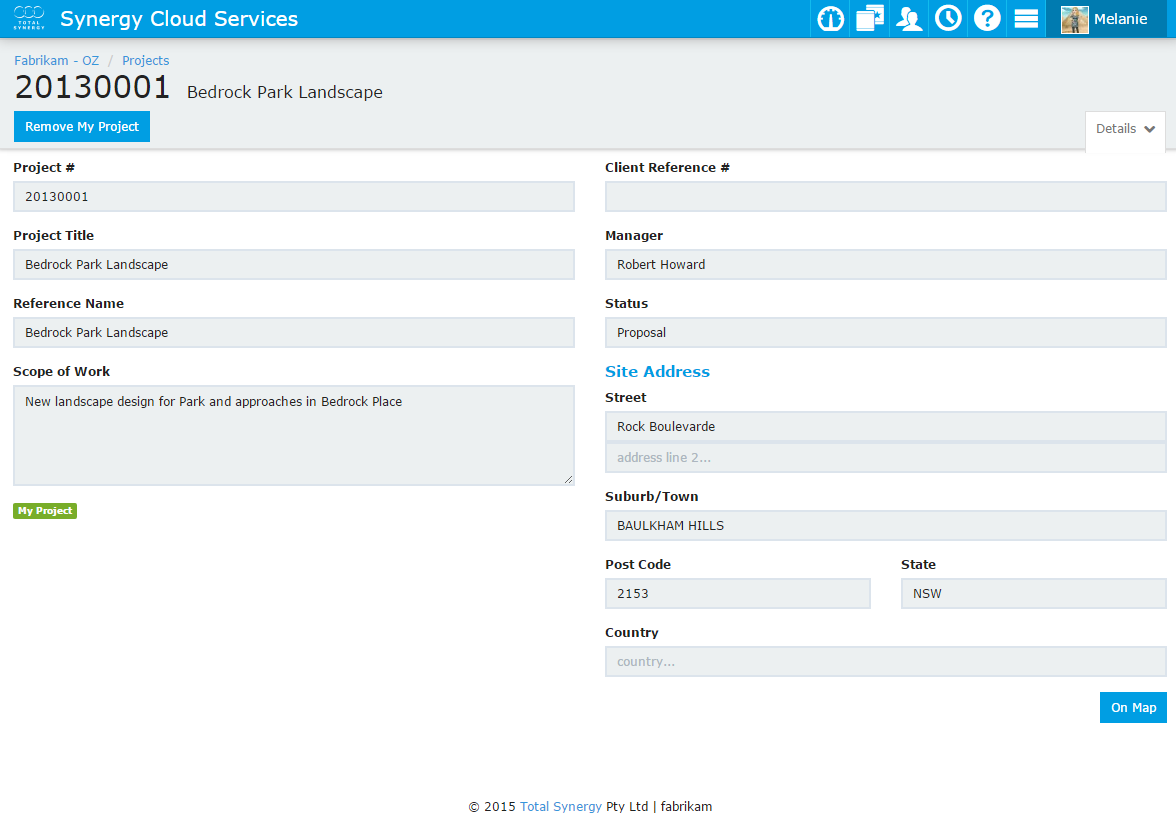Click the Project # field

(294, 197)
